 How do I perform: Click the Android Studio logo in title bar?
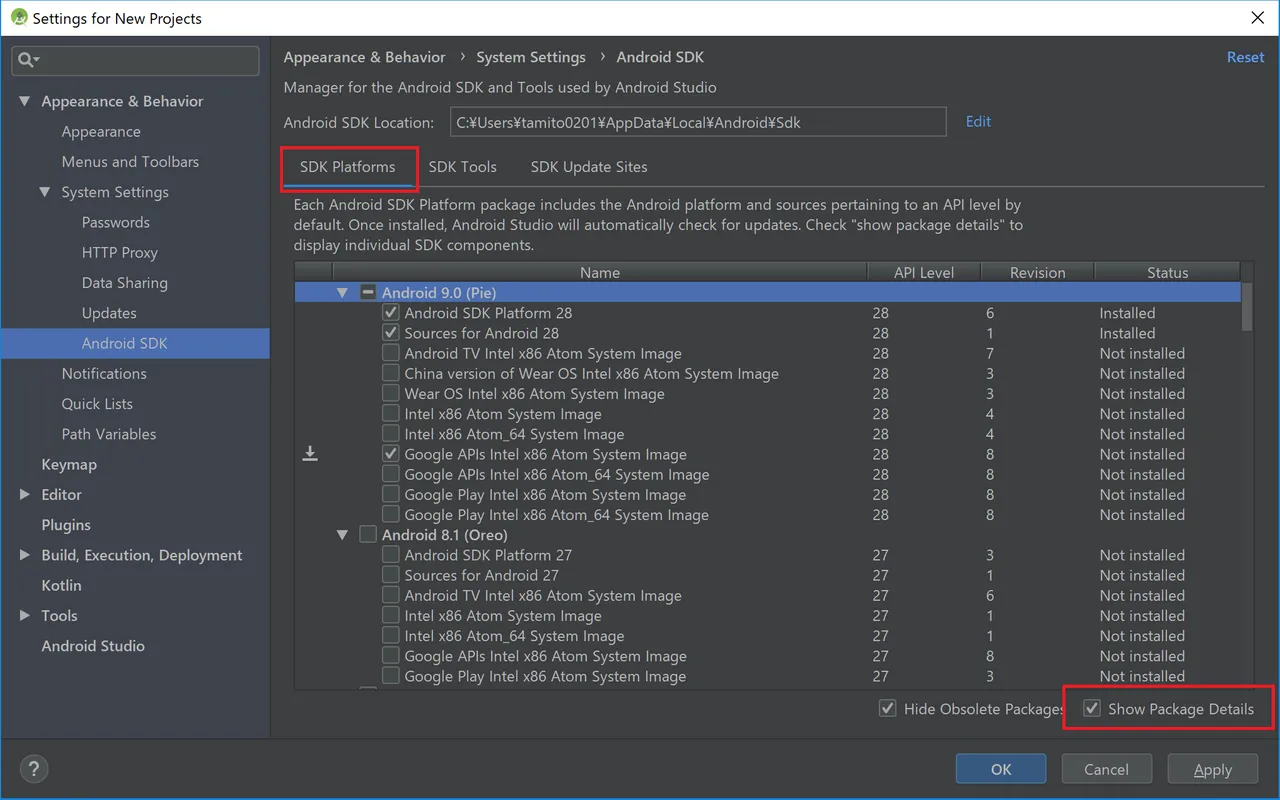(x=18, y=18)
